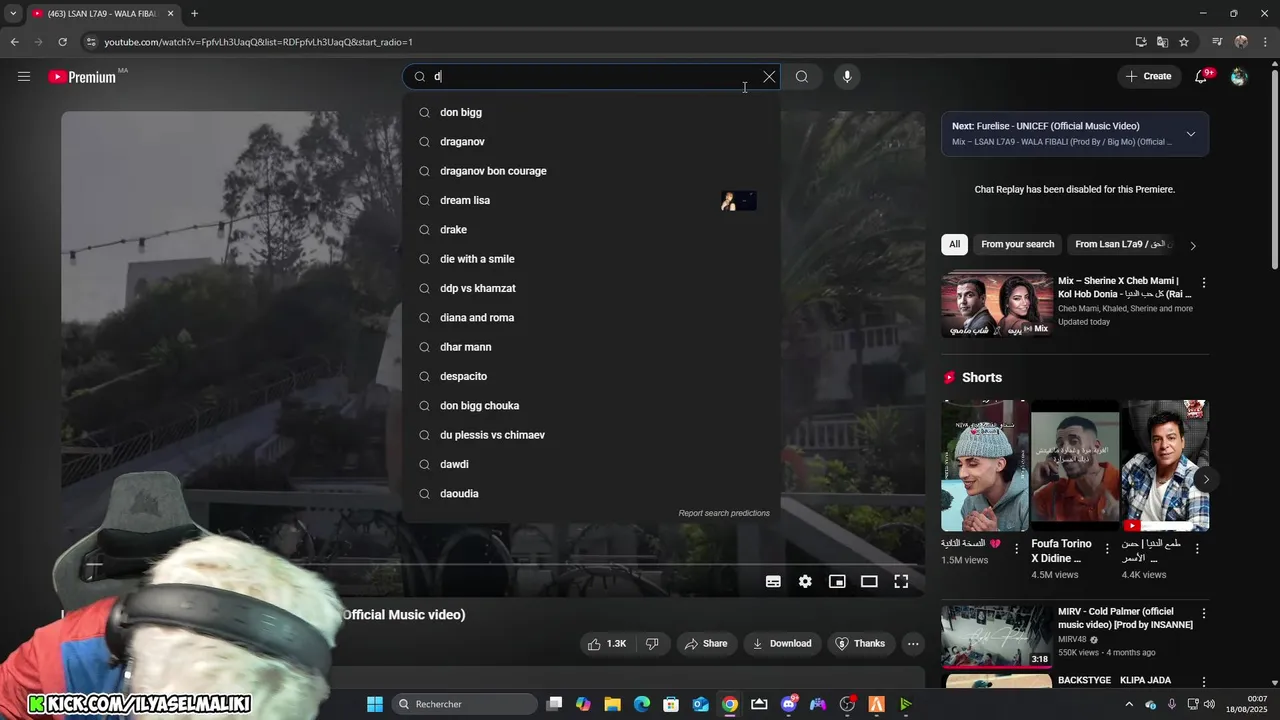Open options for MIRV Cold Palmer video
Viewport: 1280px width, 720px height.
[x=1203, y=613]
